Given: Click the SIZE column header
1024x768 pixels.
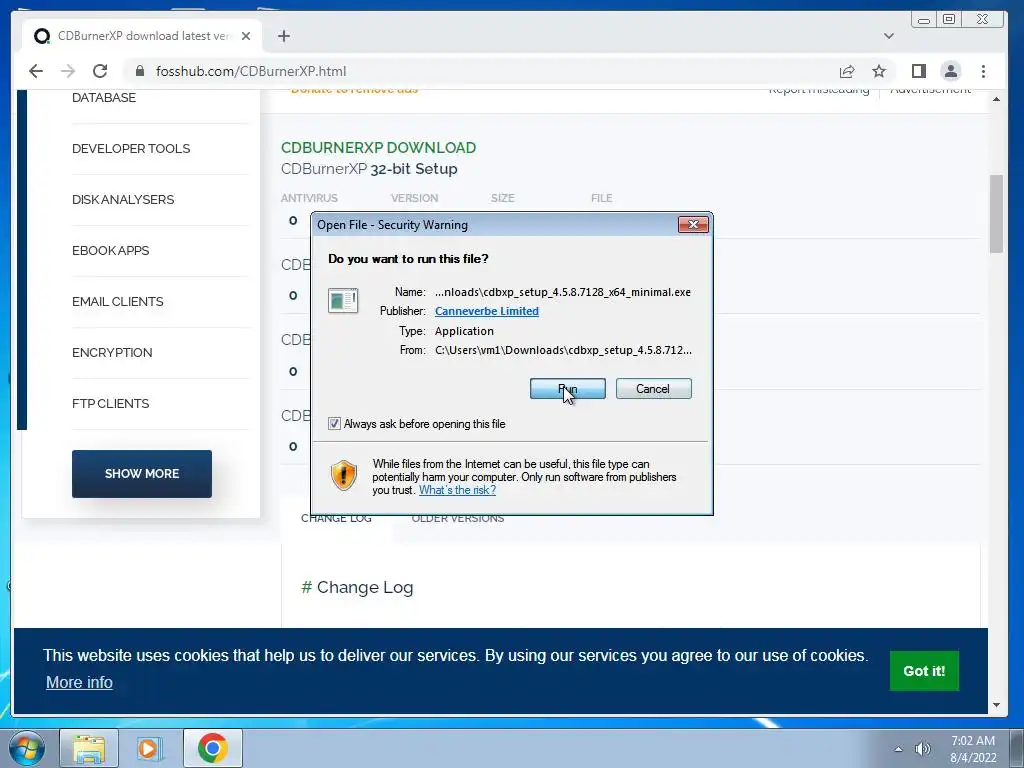Looking at the screenshot, I should click(503, 198).
